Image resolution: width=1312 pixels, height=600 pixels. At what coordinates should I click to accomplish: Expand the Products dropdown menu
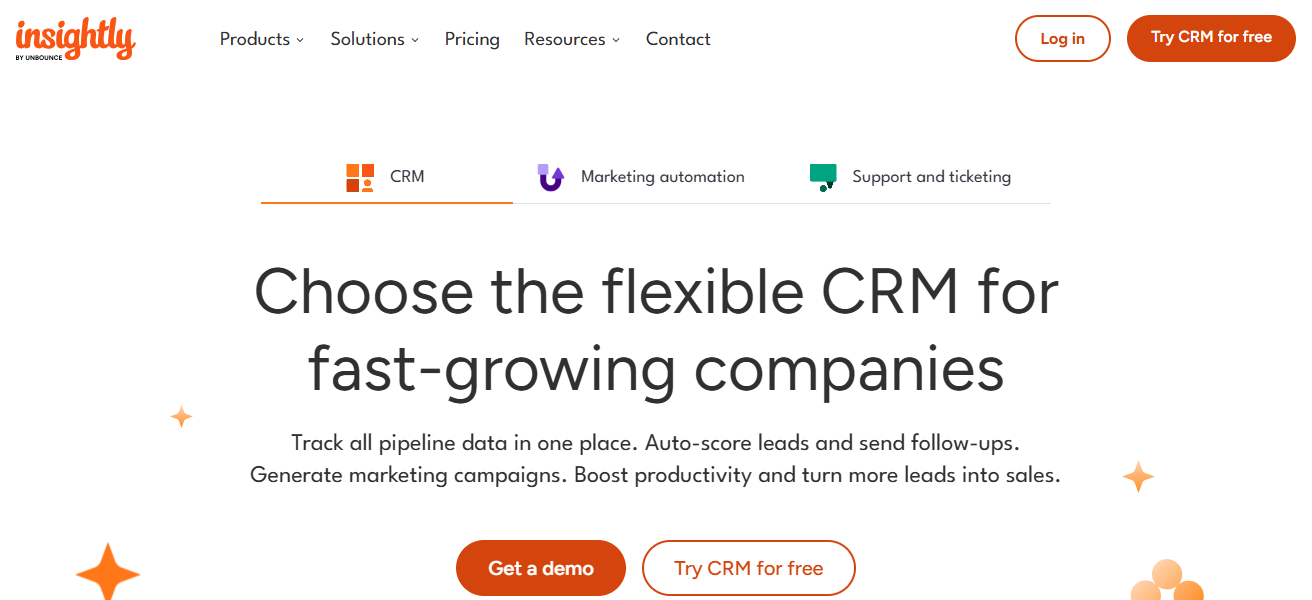262,39
